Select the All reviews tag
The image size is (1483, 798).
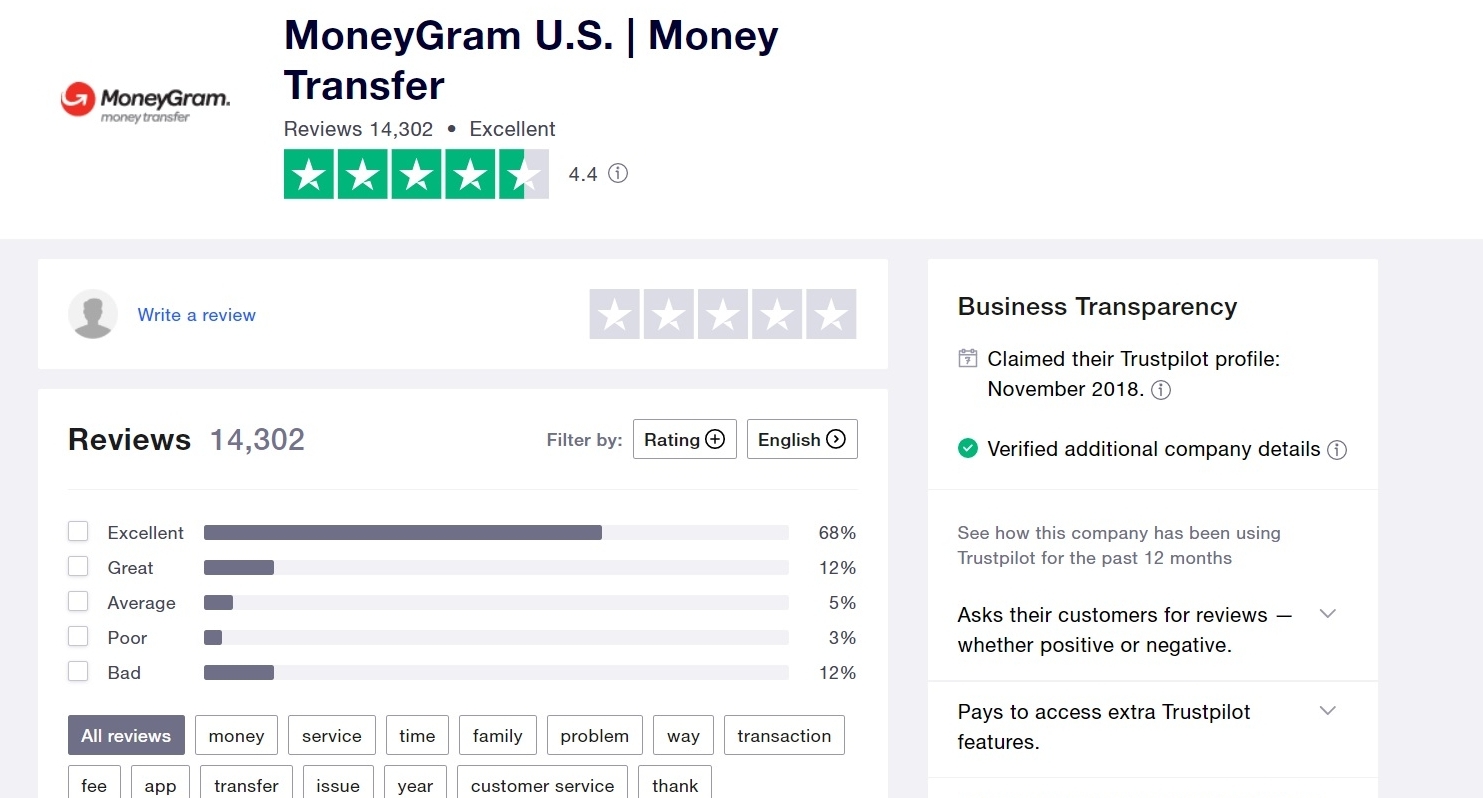(126, 736)
